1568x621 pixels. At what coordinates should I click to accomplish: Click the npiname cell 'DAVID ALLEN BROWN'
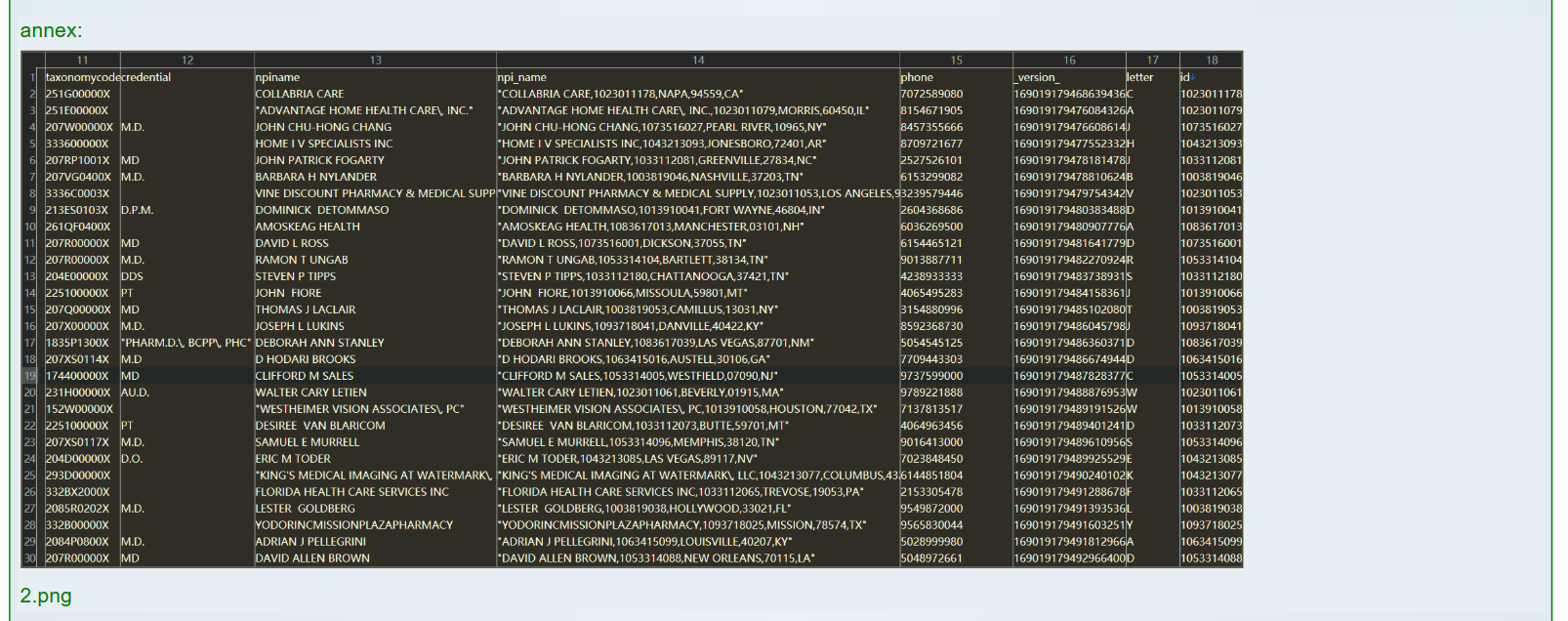(x=375, y=559)
